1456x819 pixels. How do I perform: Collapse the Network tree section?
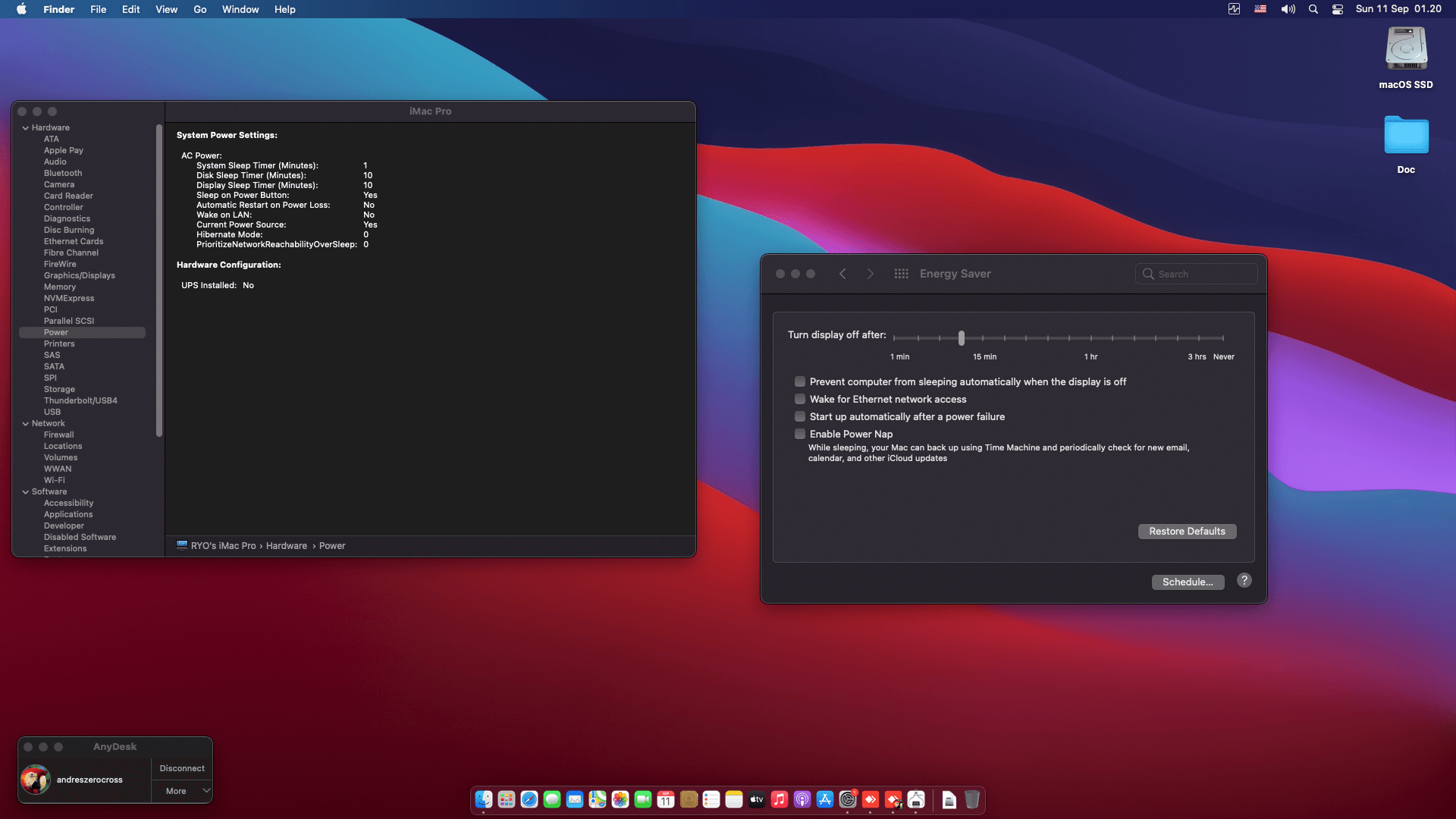pos(26,423)
